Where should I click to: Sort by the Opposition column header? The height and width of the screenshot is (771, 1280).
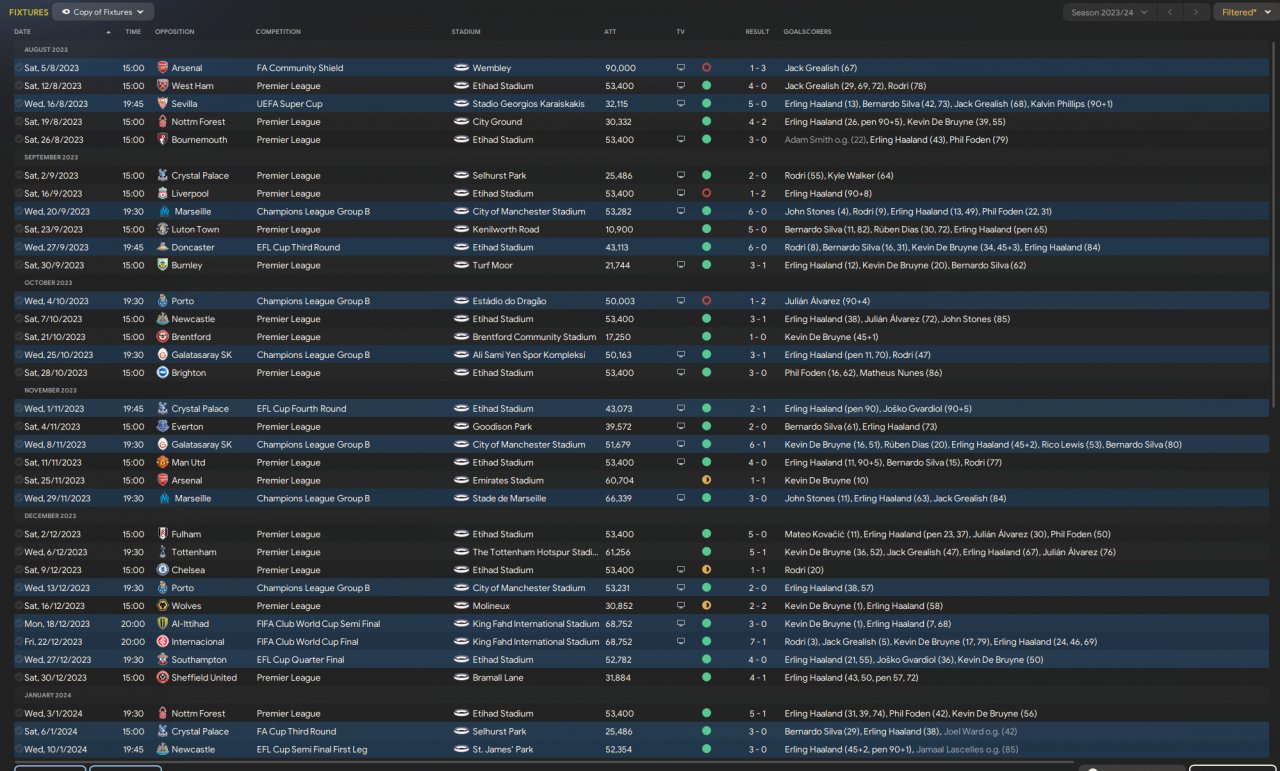pos(175,32)
